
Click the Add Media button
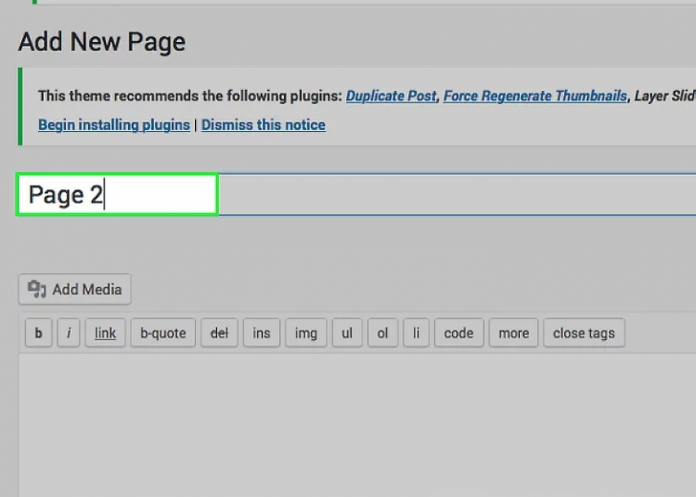pyautogui.click(x=75, y=290)
